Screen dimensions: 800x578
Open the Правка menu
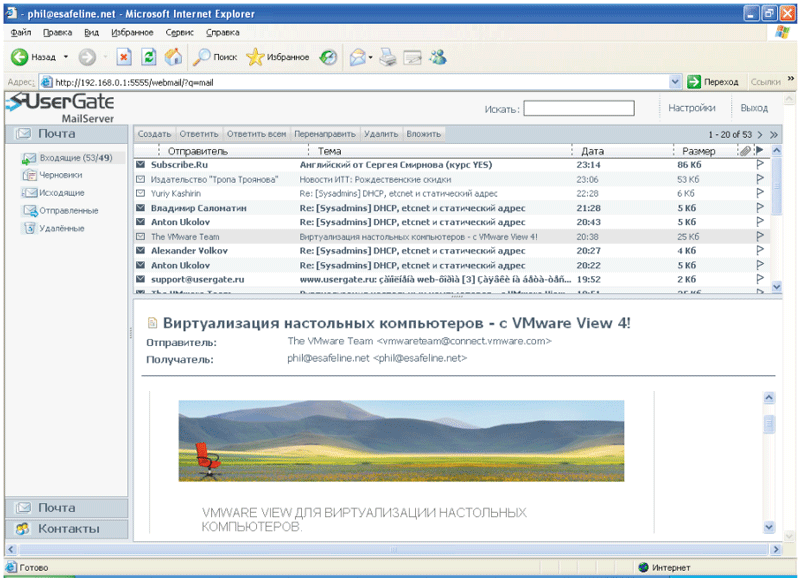coord(58,33)
